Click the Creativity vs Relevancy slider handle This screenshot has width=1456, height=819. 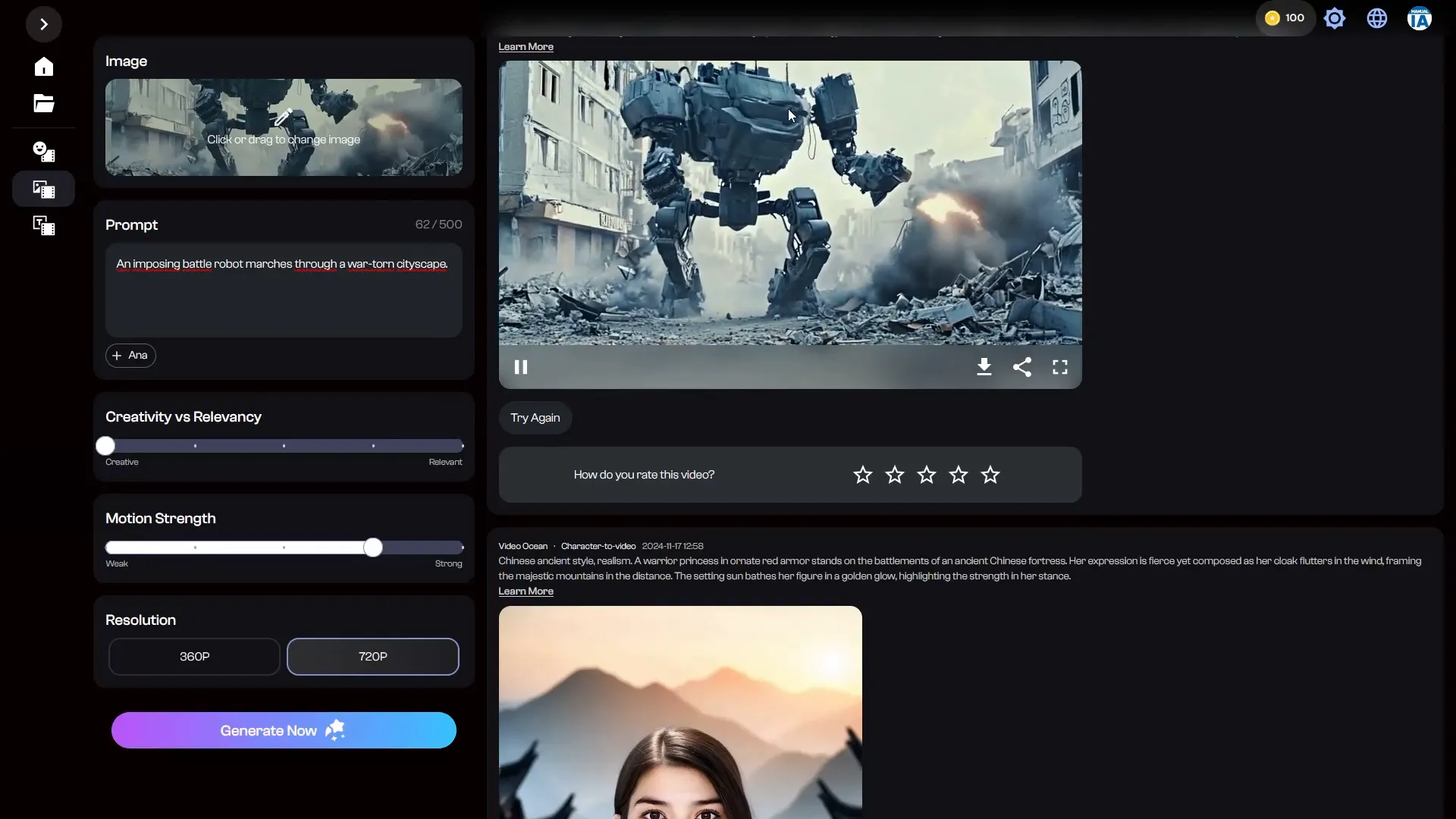pyautogui.click(x=105, y=446)
